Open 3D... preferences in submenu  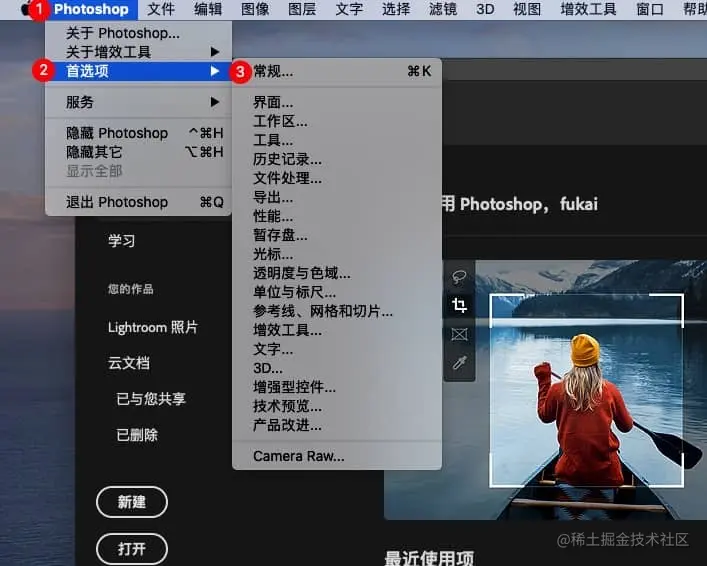(337, 368)
